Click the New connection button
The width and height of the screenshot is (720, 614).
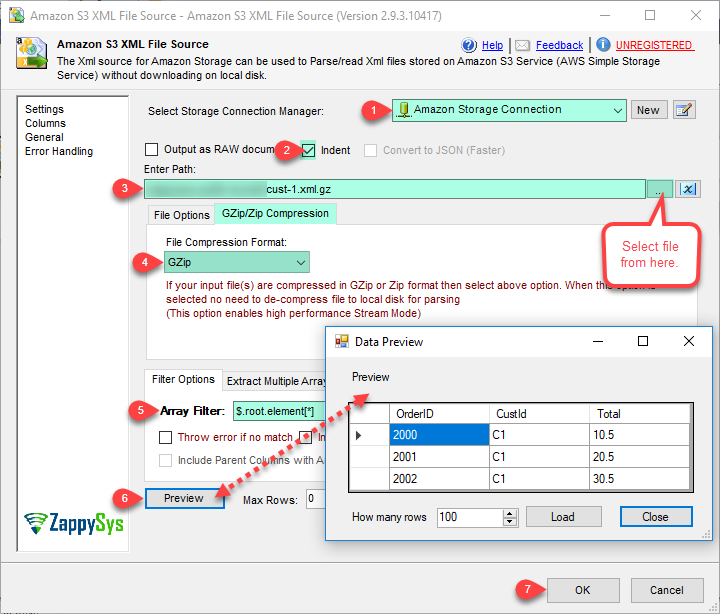coord(648,110)
